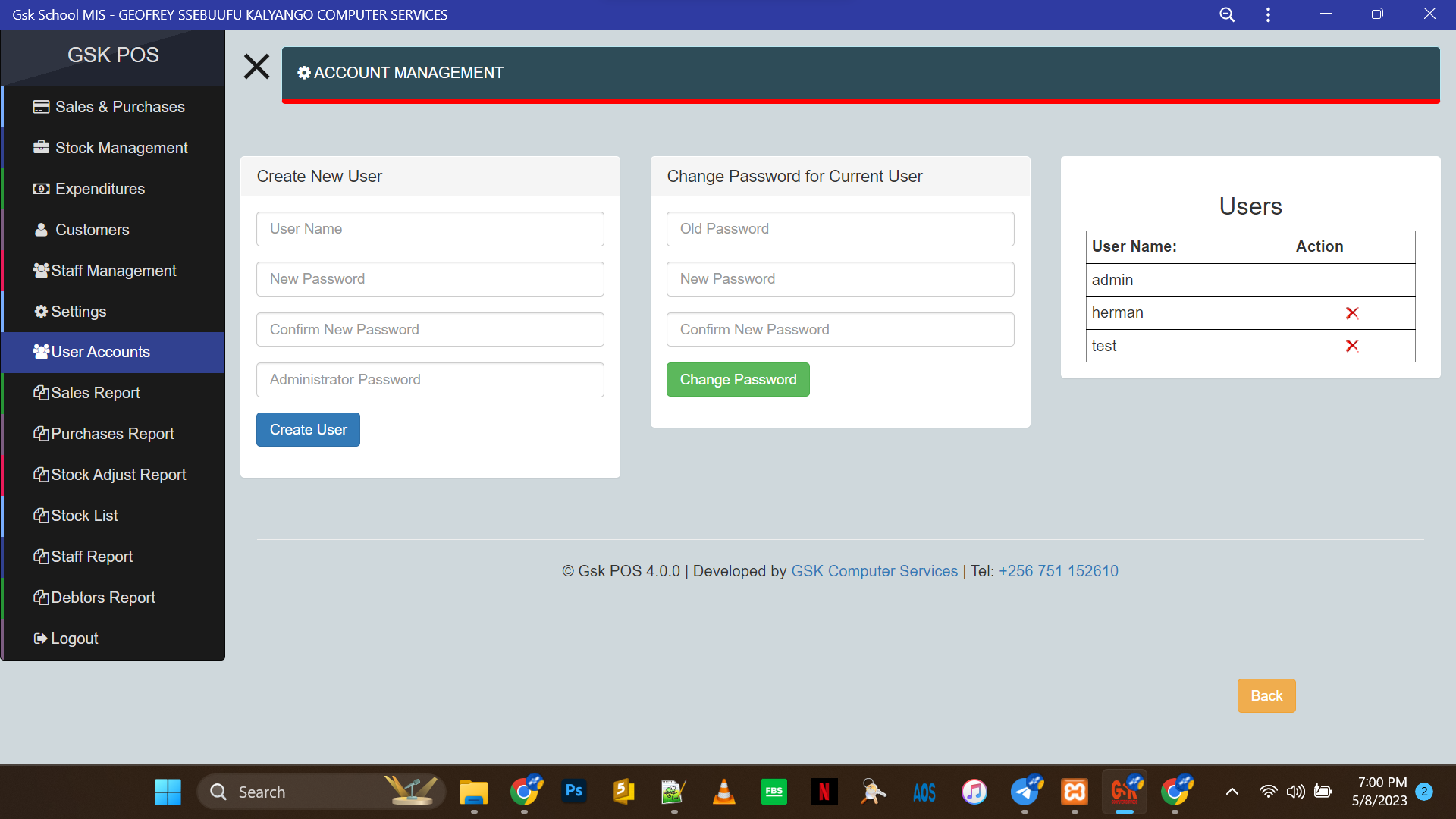The width and height of the screenshot is (1456, 819).
Task: Open the three-dot menu in title bar
Action: click(x=1268, y=14)
